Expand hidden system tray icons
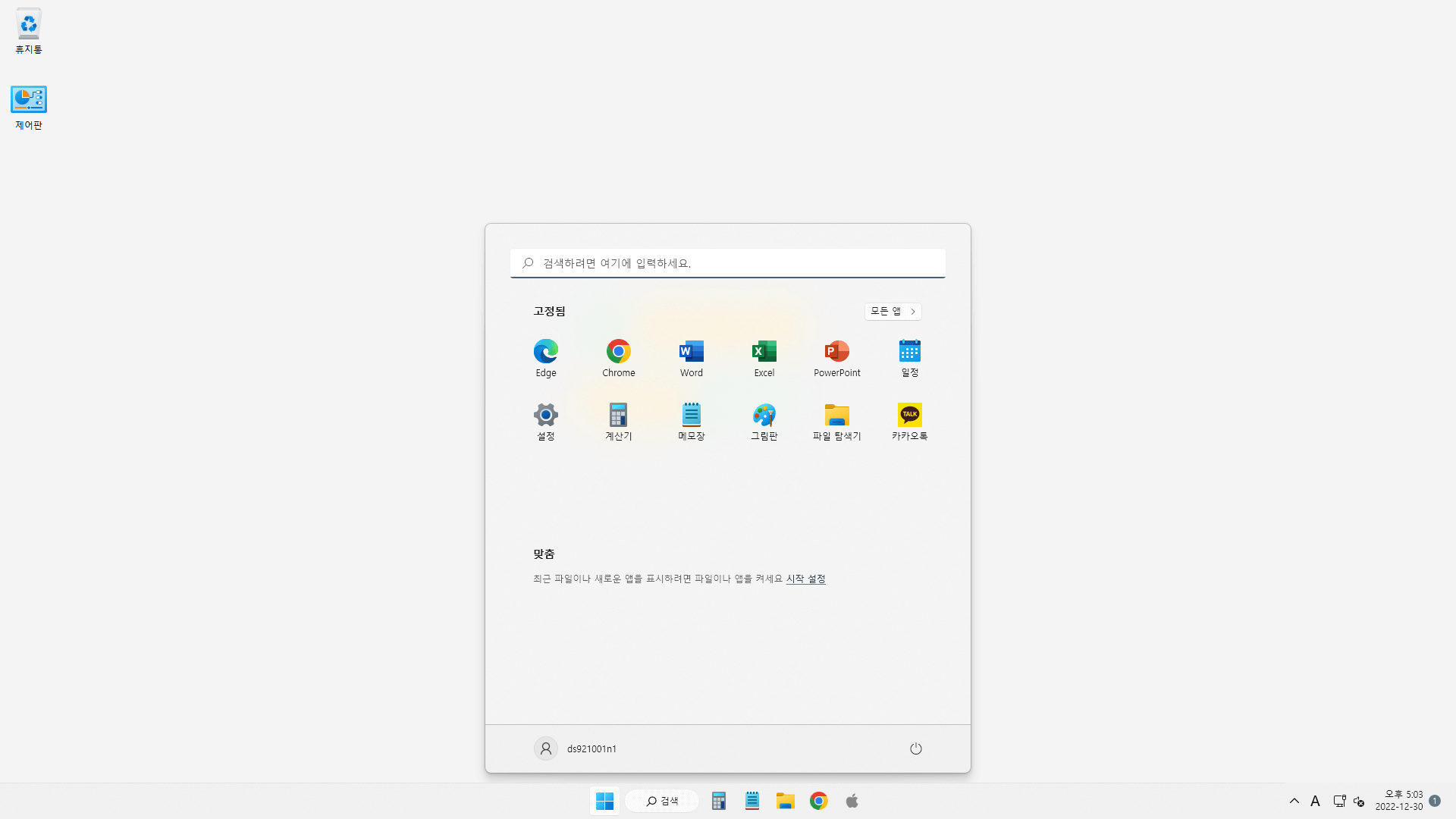Image resolution: width=1456 pixels, height=819 pixels. [1294, 801]
